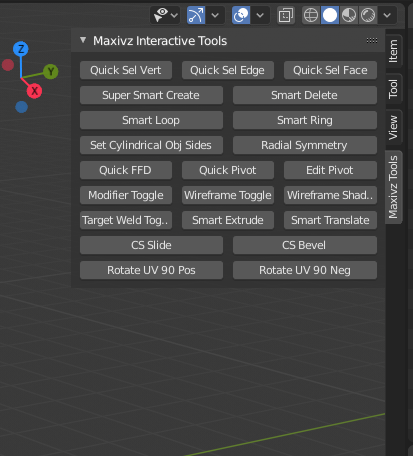413x456 pixels.
Task: Switch to the Item sidebar tab
Action: tap(393, 51)
